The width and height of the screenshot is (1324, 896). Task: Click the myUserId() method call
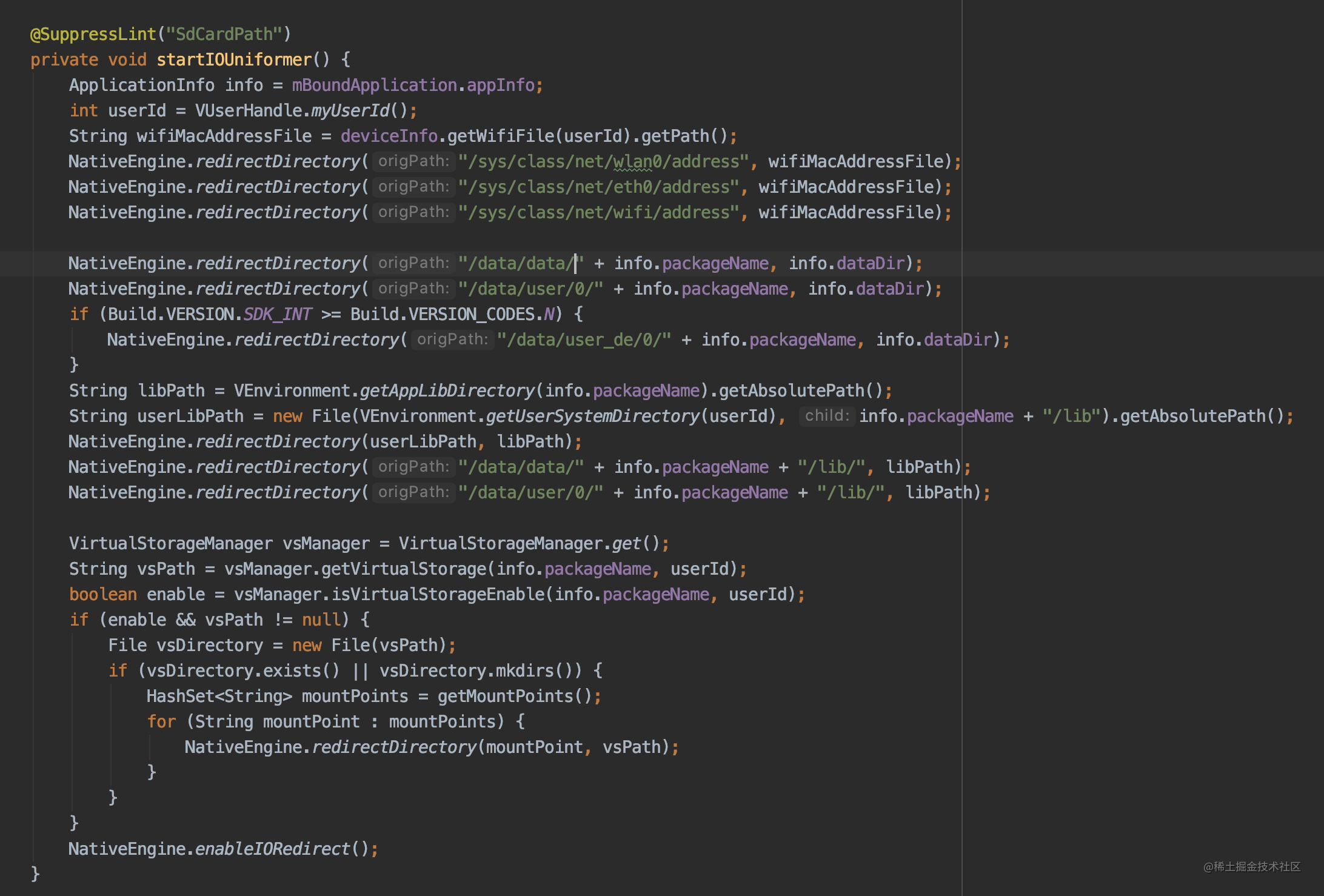(x=350, y=110)
